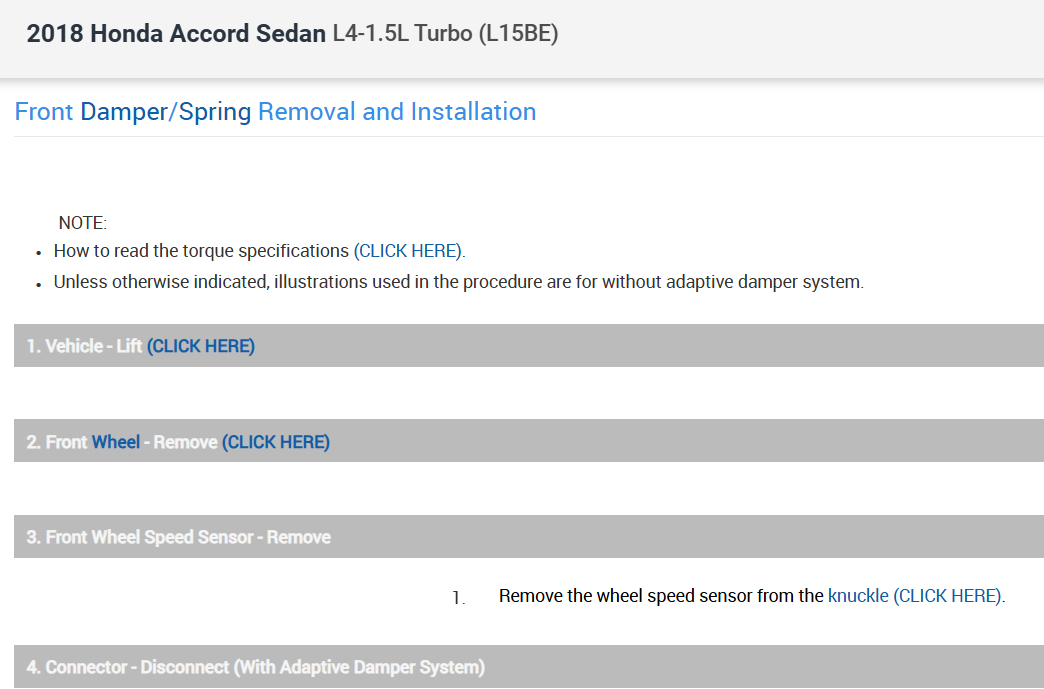The image size is (1044, 689).
Task: Collapse 3. Front Wheel Speed Sensor - Remove section
Action: (x=178, y=537)
